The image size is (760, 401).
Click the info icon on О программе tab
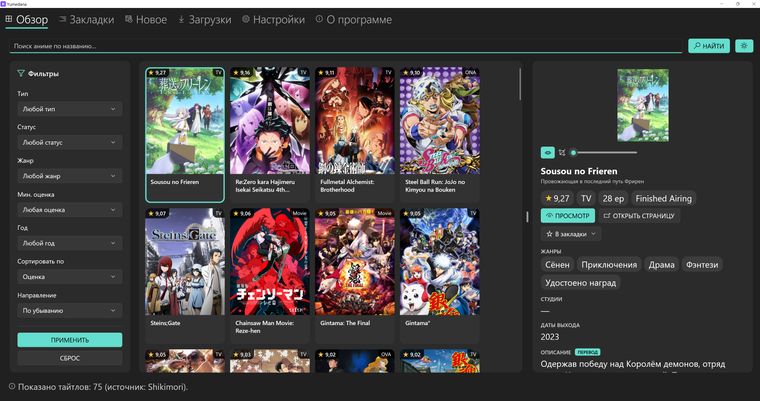[x=319, y=19]
